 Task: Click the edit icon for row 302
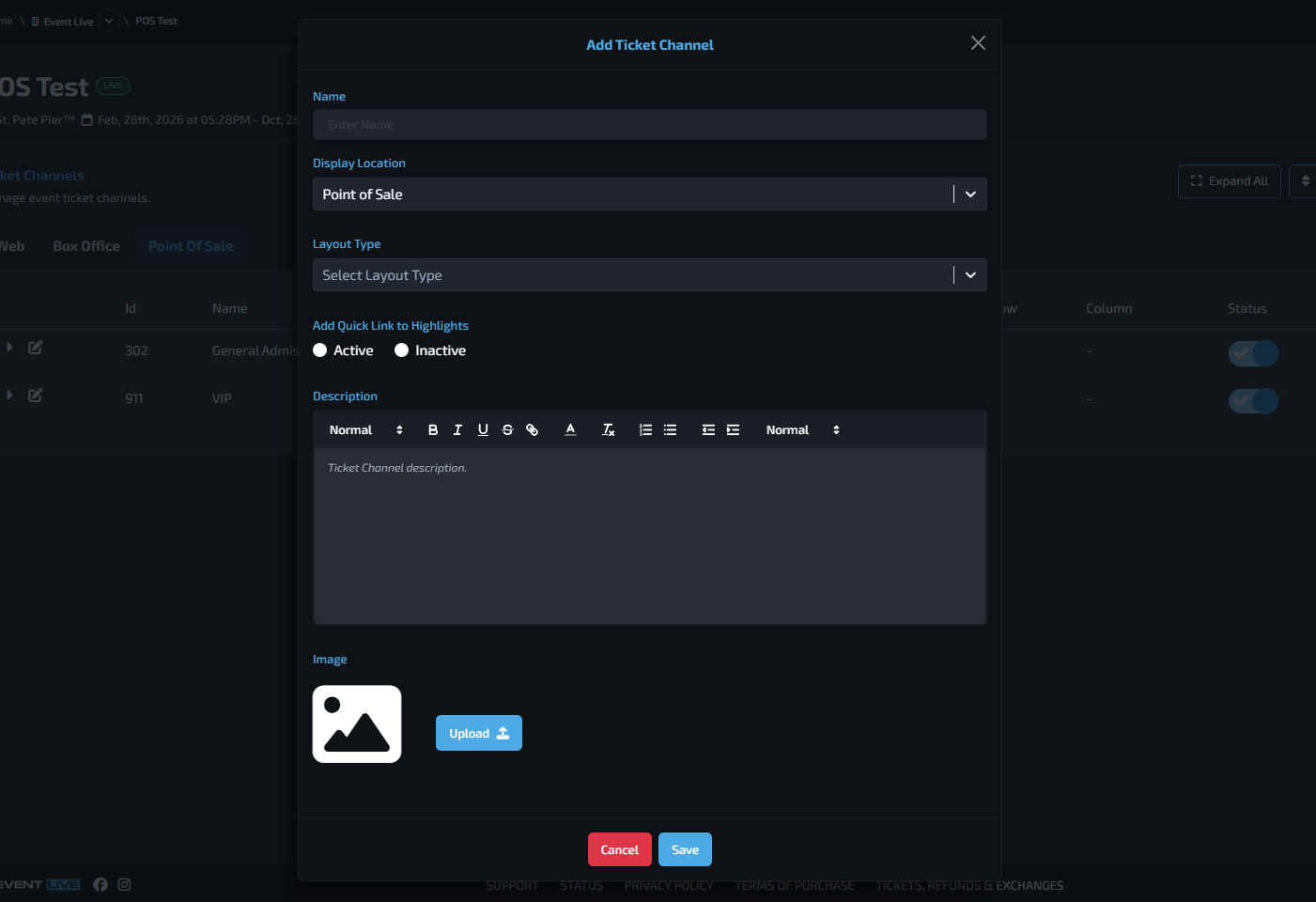pos(35,348)
